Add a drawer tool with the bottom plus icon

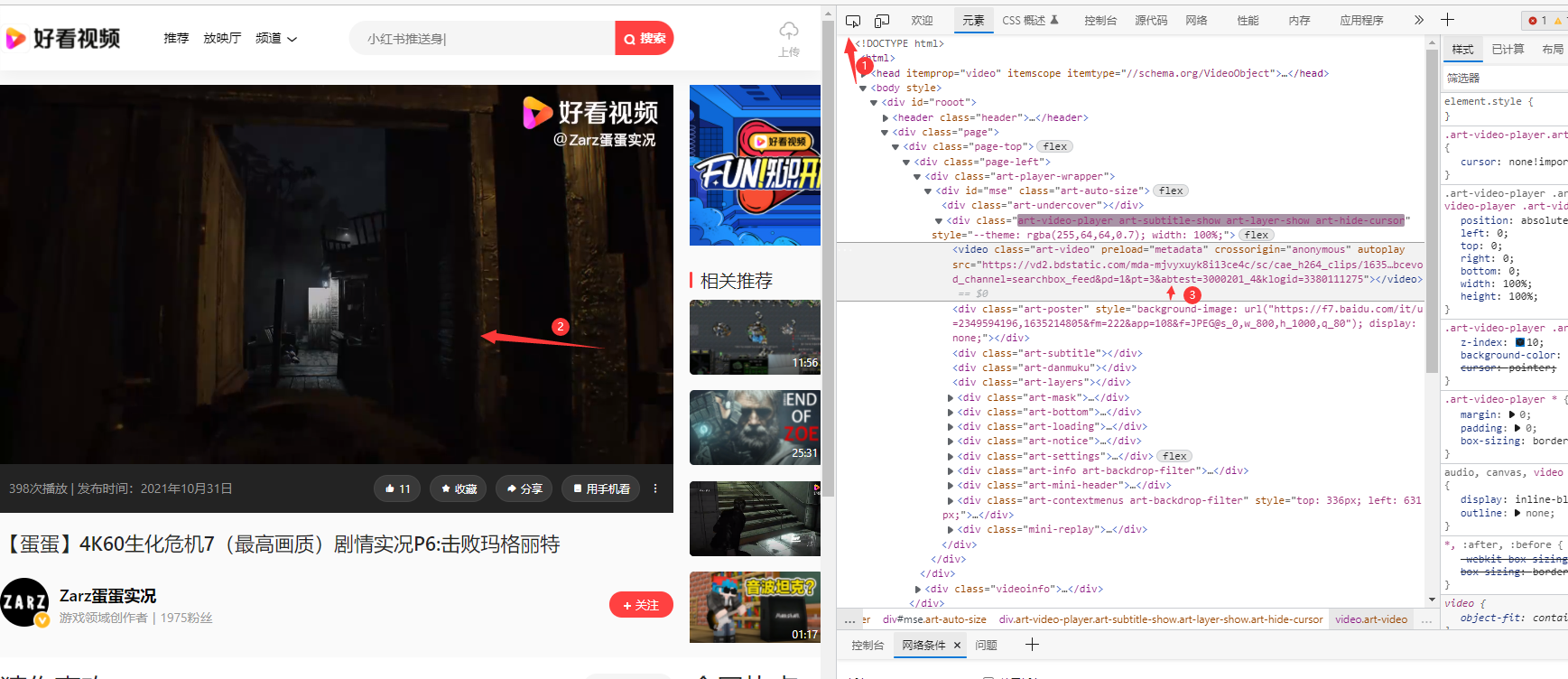(1032, 644)
